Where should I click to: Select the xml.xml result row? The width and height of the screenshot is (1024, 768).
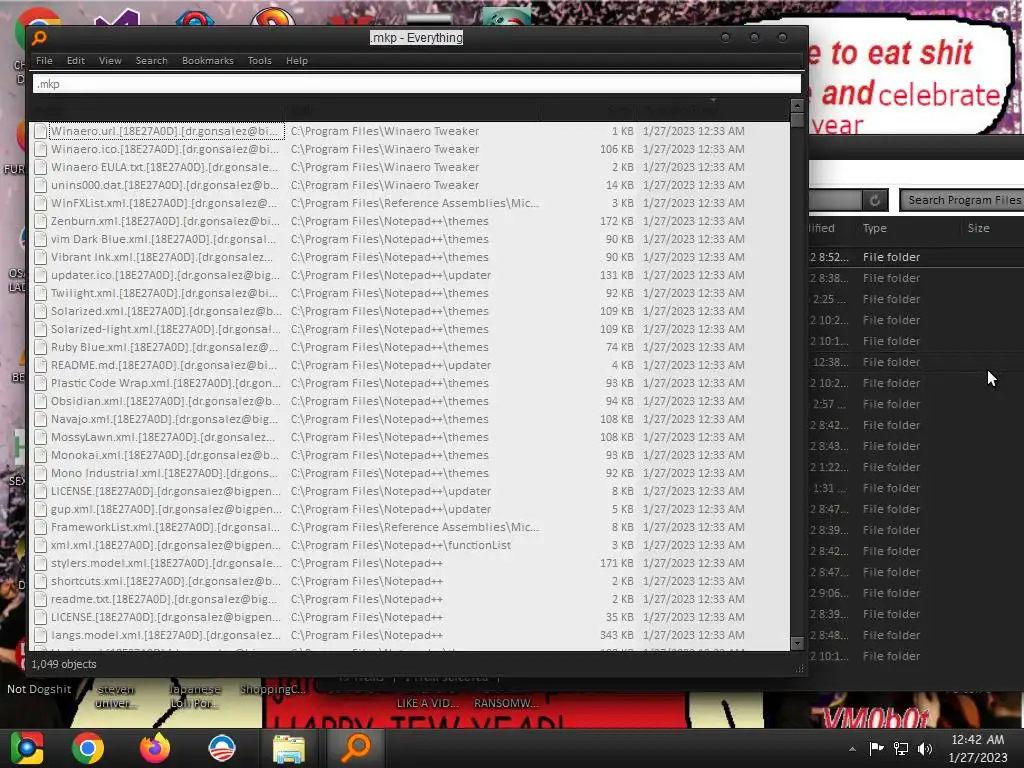[x=410, y=545]
